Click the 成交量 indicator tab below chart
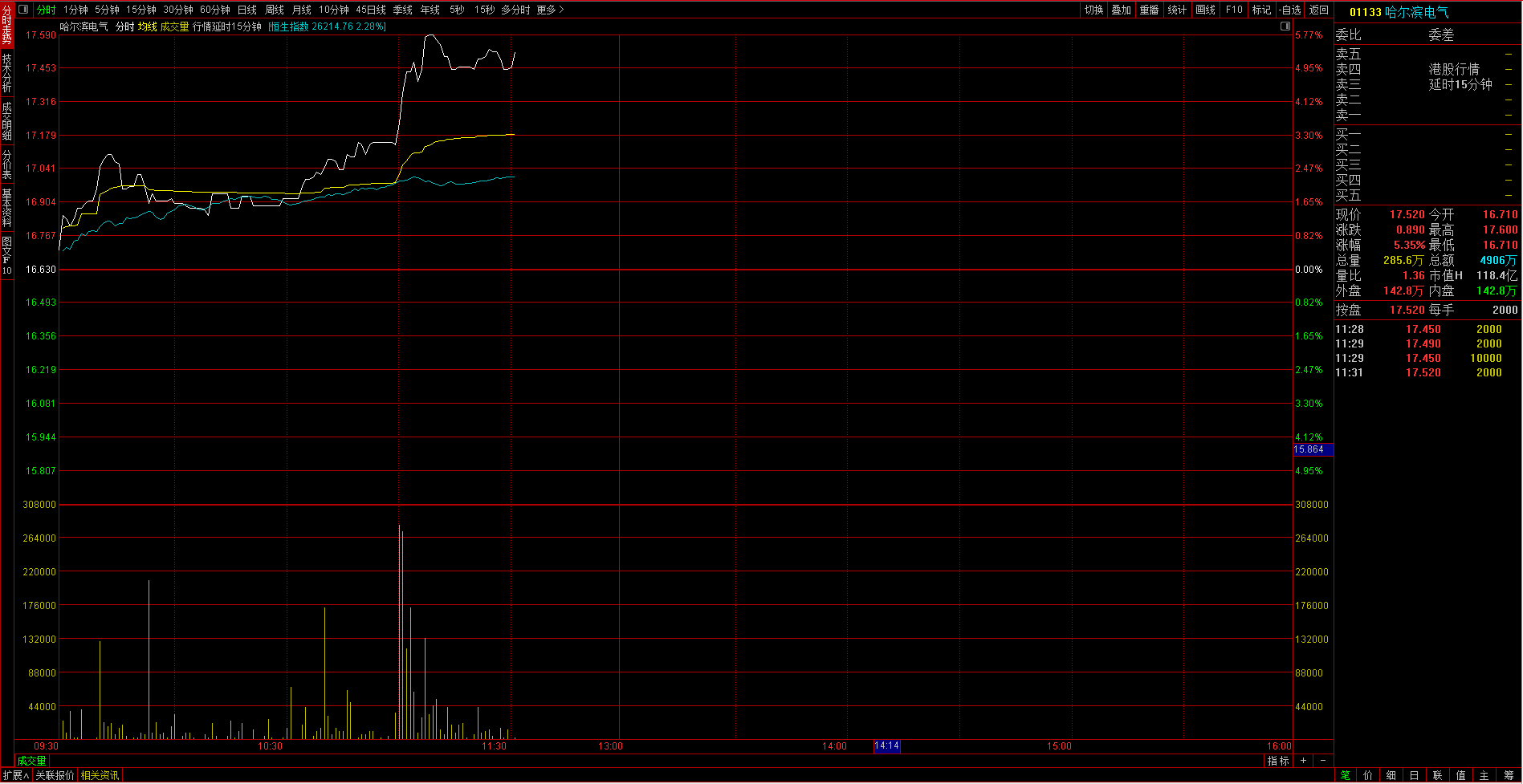The width and height of the screenshot is (1523, 784). coord(32,761)
